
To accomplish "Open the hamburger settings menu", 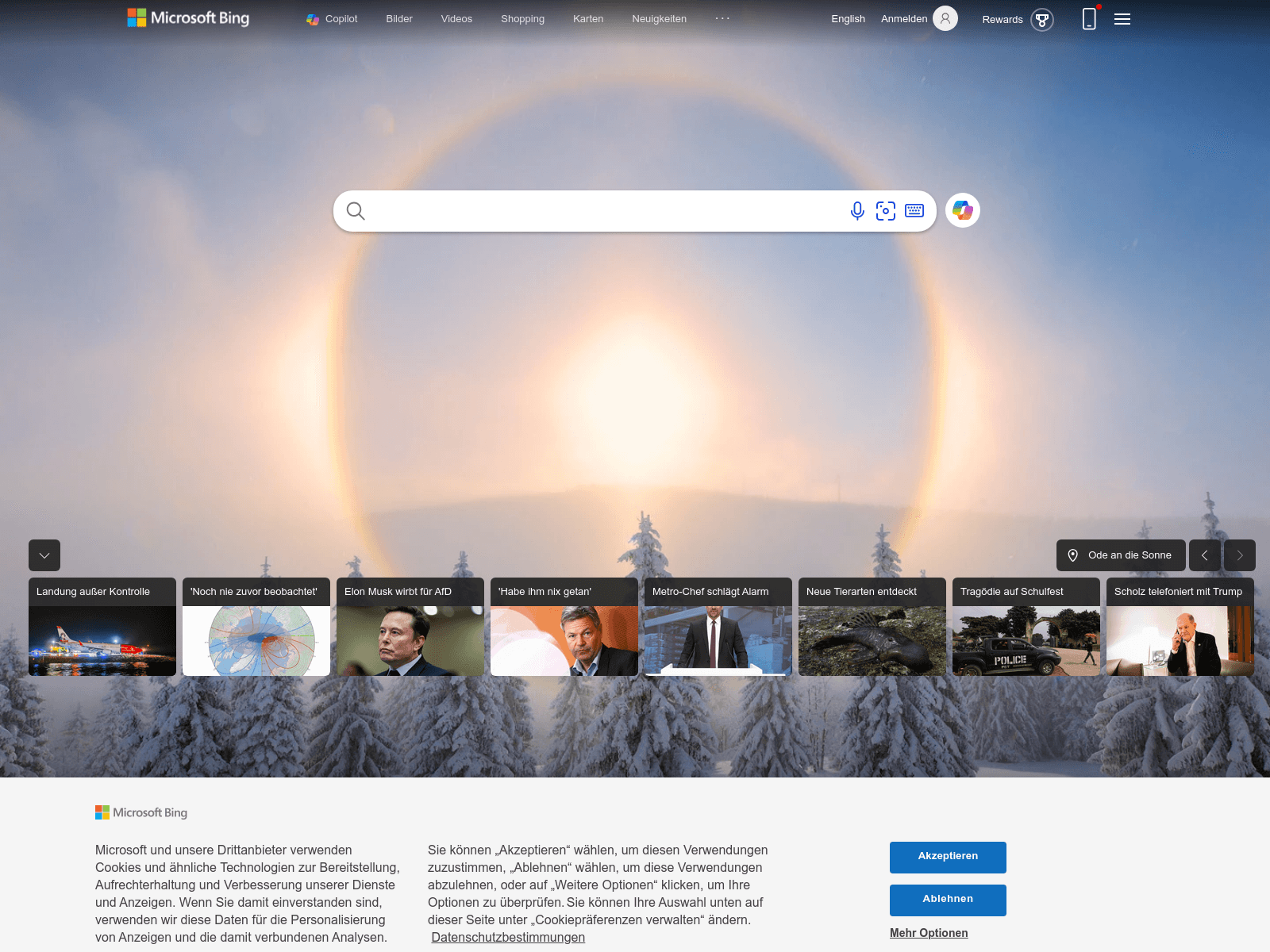I will [1122, 19].
